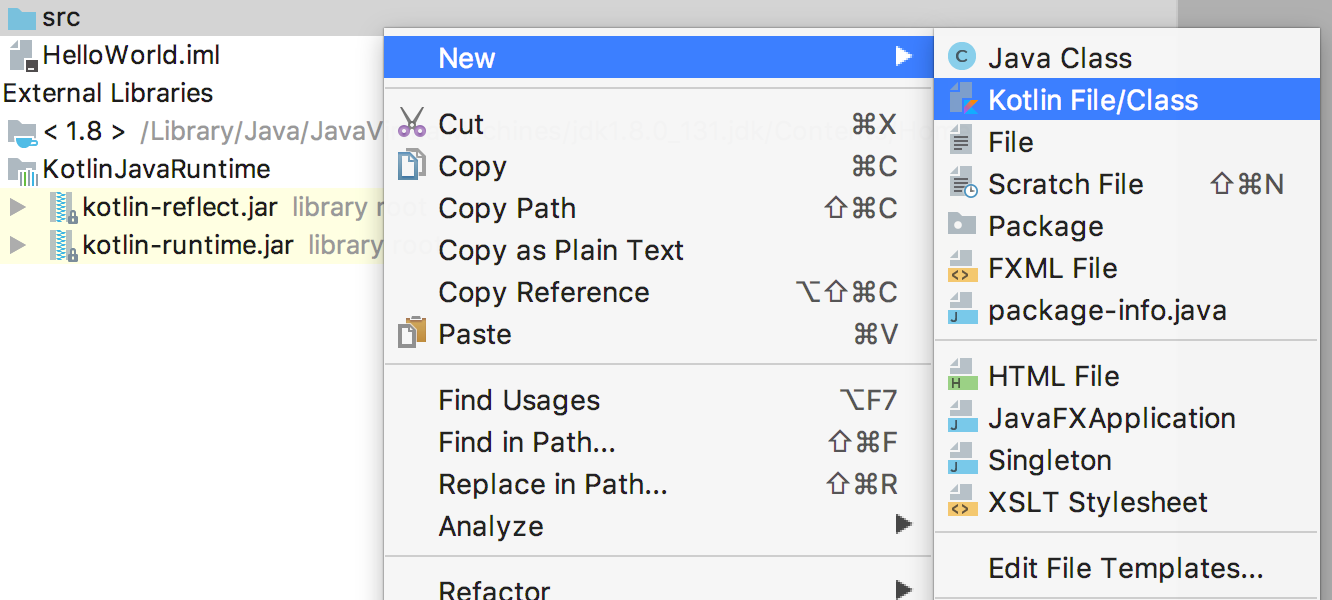Create a new Package
This screenshot has width=1332, height=600.
pos(1043,226)
